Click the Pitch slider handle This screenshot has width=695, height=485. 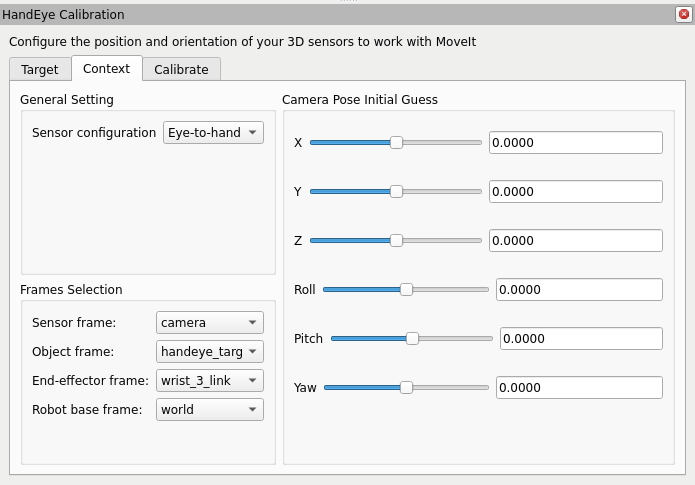pyautogui.click(x=412, y=338)
